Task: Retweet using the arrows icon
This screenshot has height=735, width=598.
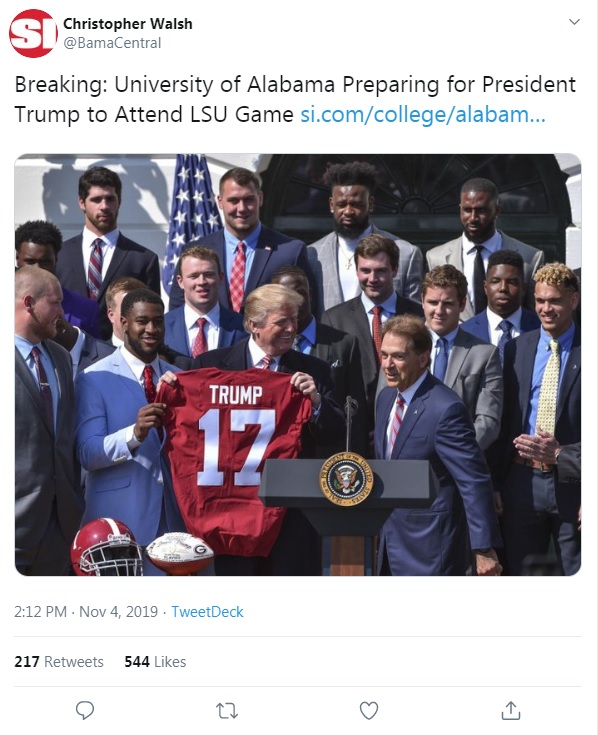Action: [x=227, y=711]
